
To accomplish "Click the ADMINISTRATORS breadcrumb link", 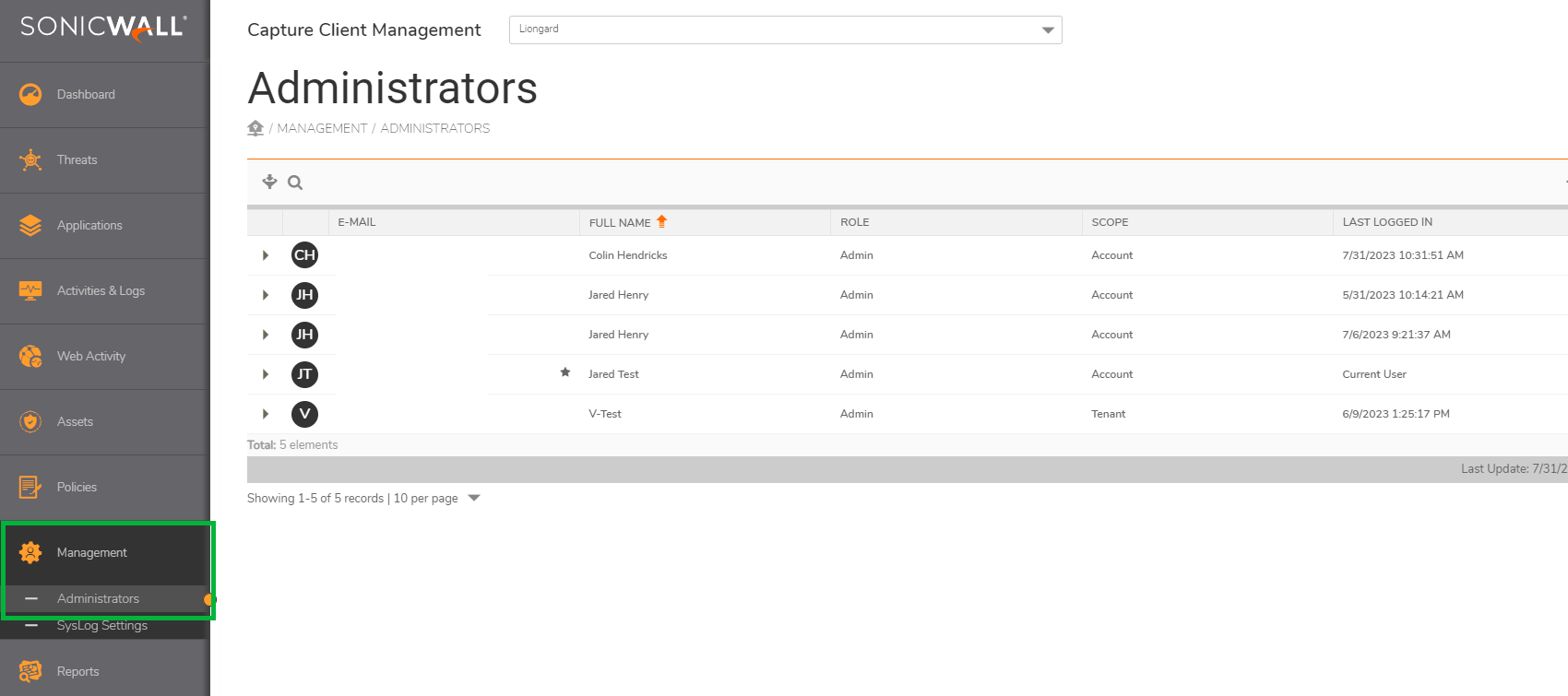I will pyautogui.click(x=435, y=128).
